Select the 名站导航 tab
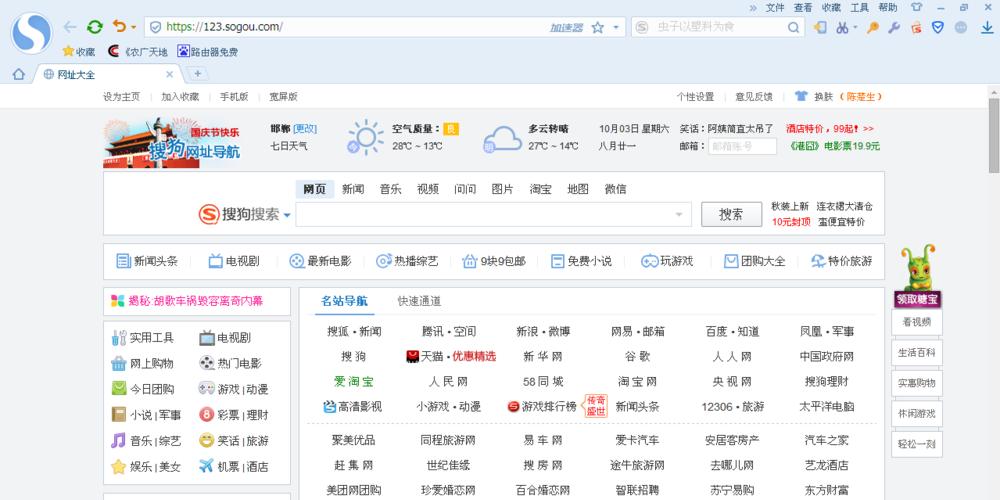The image size is (1000, 500). [x=344, y=301]
